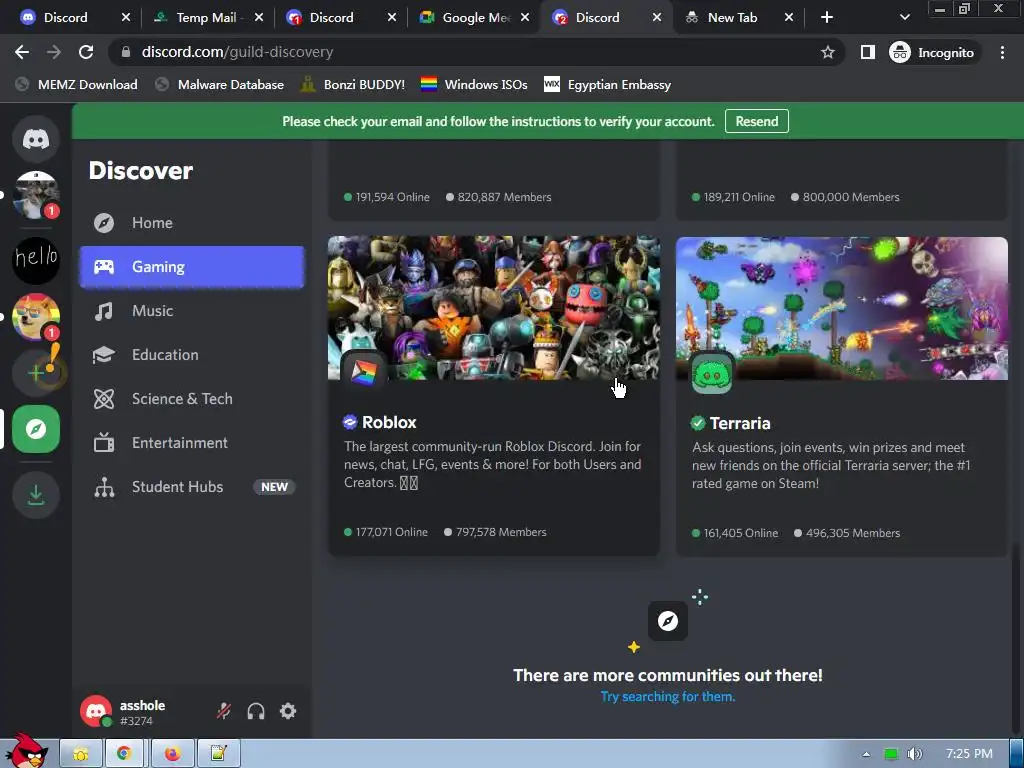
Task: Open MEMZ Download bookmark
Action: click(x=77, y=84)
